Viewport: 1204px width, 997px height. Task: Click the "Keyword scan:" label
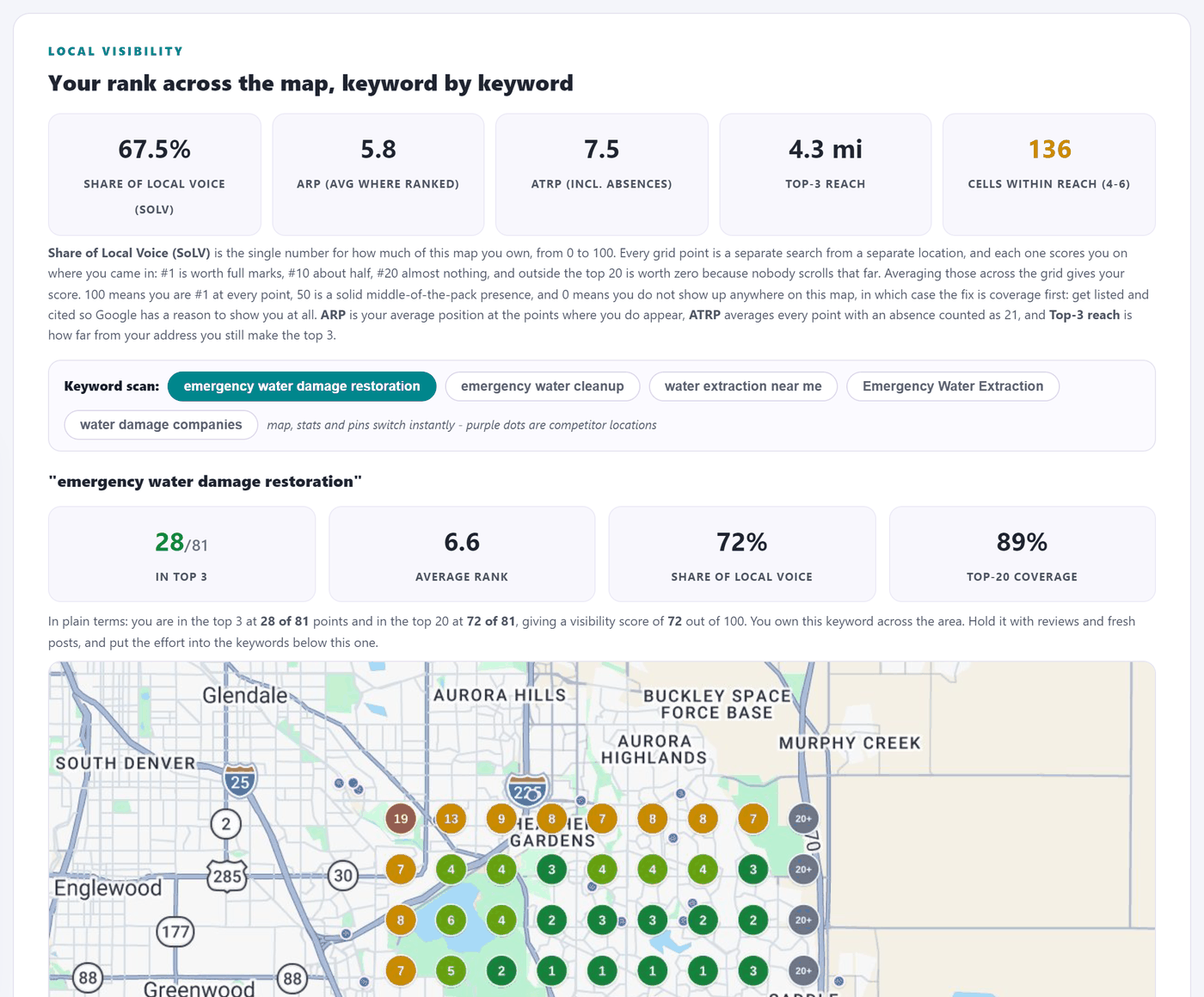112,386
